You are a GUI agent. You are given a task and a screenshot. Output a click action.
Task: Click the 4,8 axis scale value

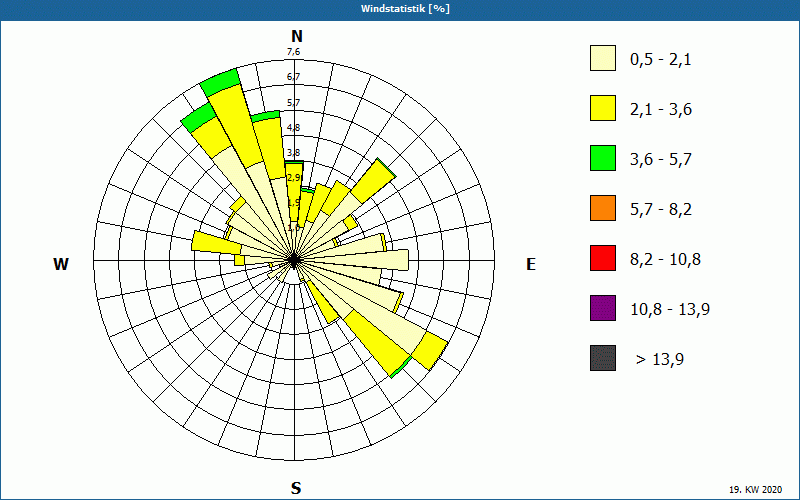click(x=293, y=128)
